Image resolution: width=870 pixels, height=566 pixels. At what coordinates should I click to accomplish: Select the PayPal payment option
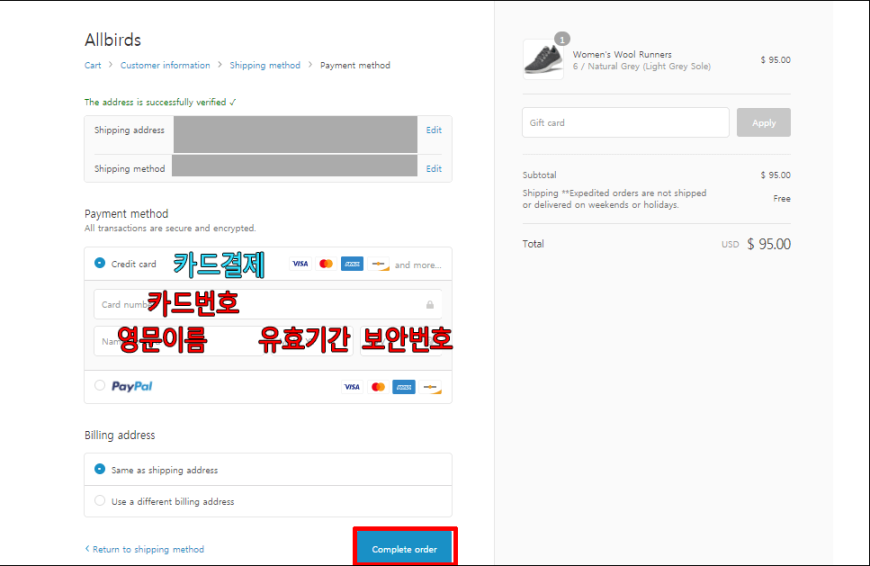tap(100, 385)
